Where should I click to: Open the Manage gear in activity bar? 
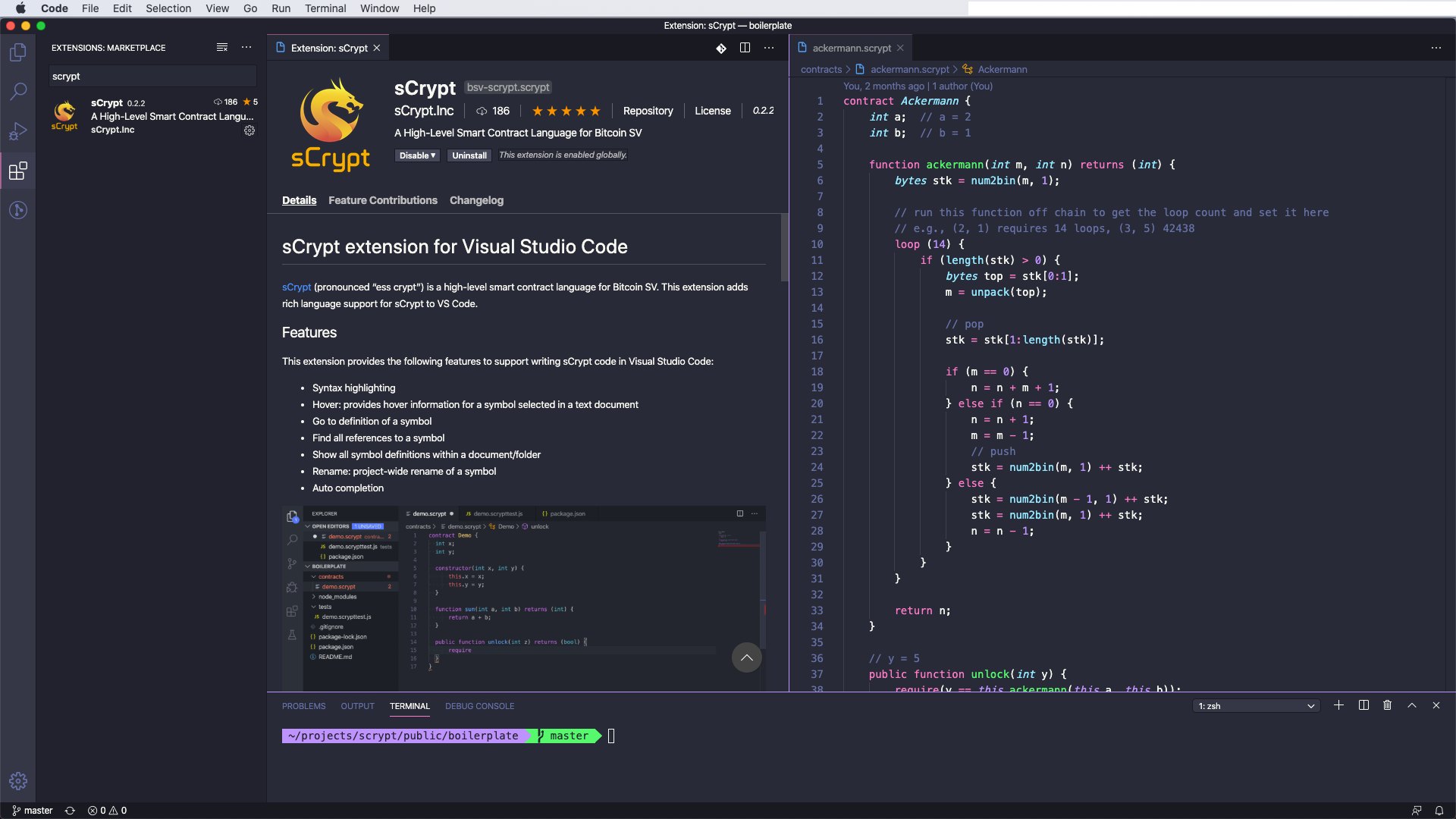18,781
